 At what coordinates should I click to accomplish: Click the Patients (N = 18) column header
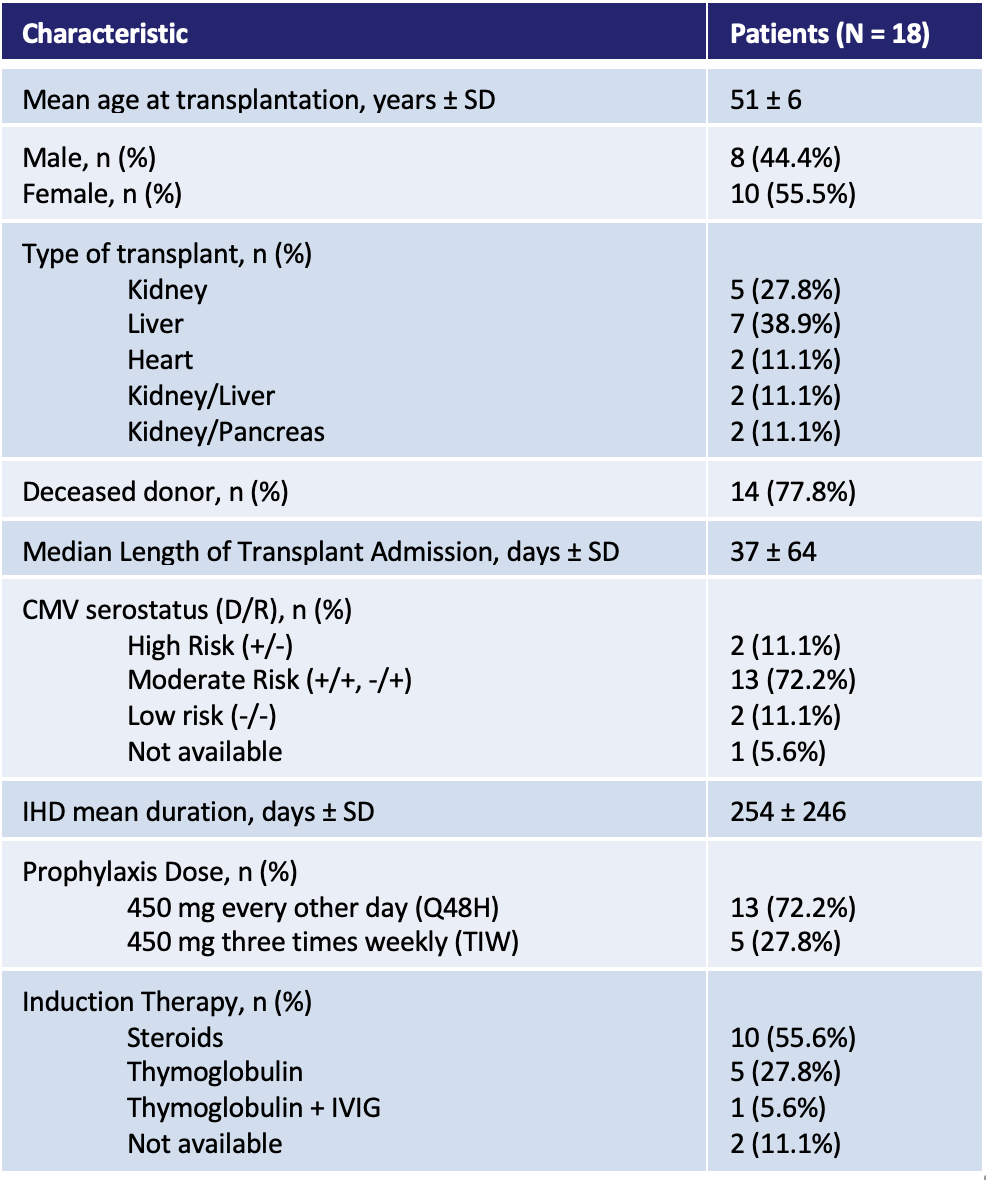830,34
